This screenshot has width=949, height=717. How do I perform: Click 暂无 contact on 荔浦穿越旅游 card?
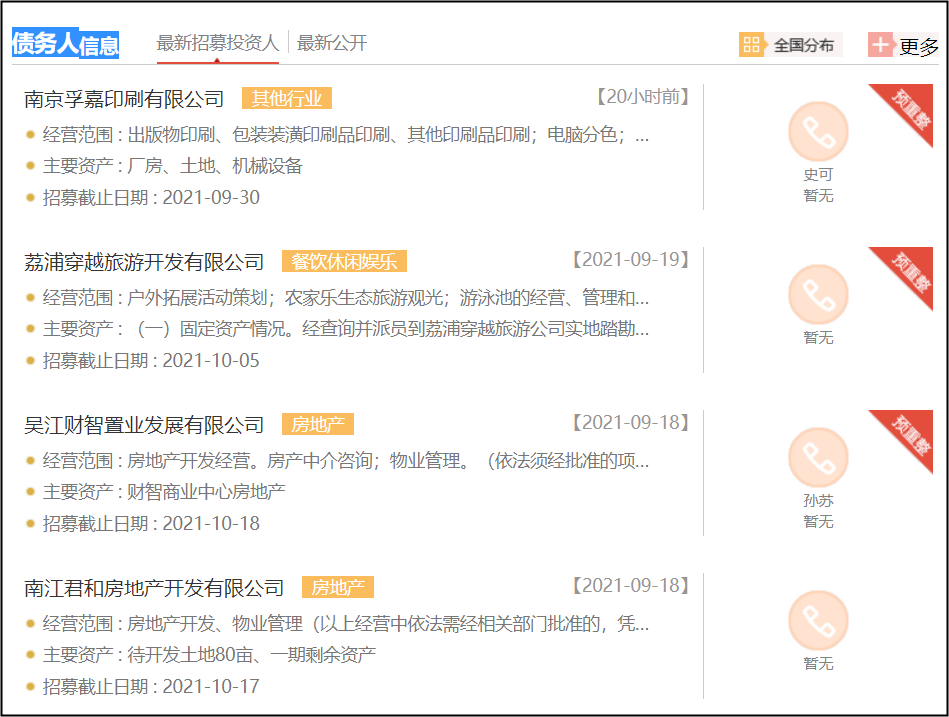818,338
